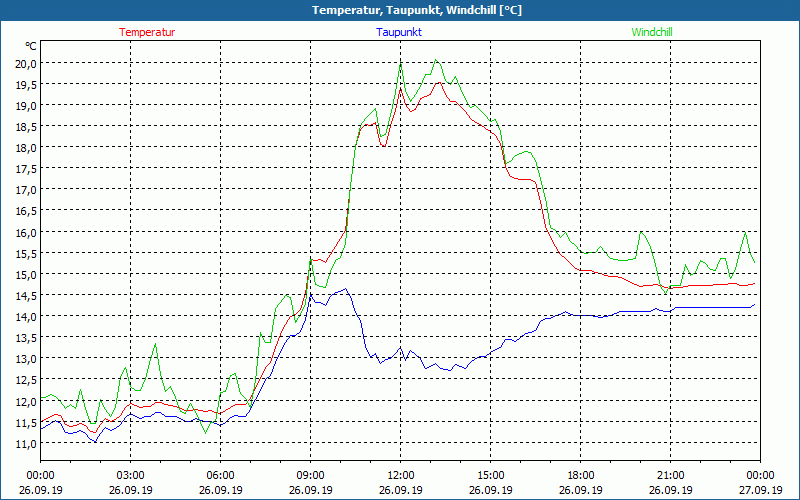Image resolution: width=800 pixels, height=500 pixels.
Task: Click the 17,5 y-axis value
Action: [25, 169]
